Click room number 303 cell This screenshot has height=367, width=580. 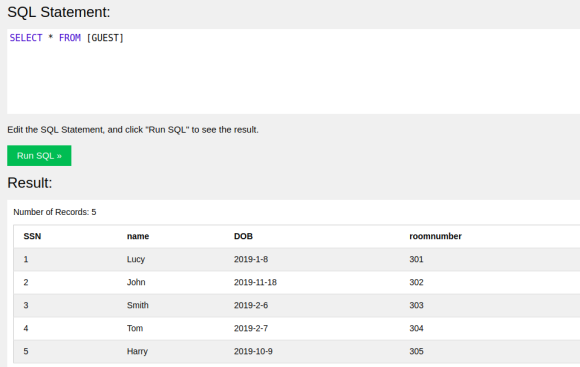pos(416,305)
